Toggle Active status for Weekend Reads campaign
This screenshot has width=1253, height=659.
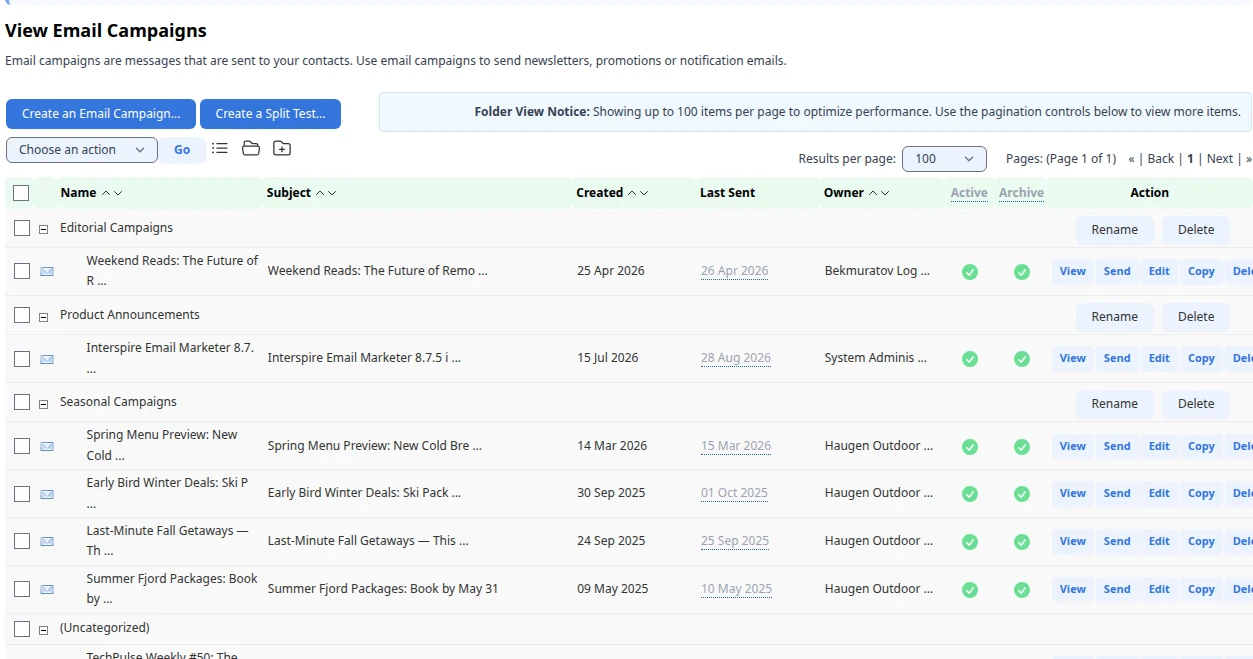tap(969, 271)
